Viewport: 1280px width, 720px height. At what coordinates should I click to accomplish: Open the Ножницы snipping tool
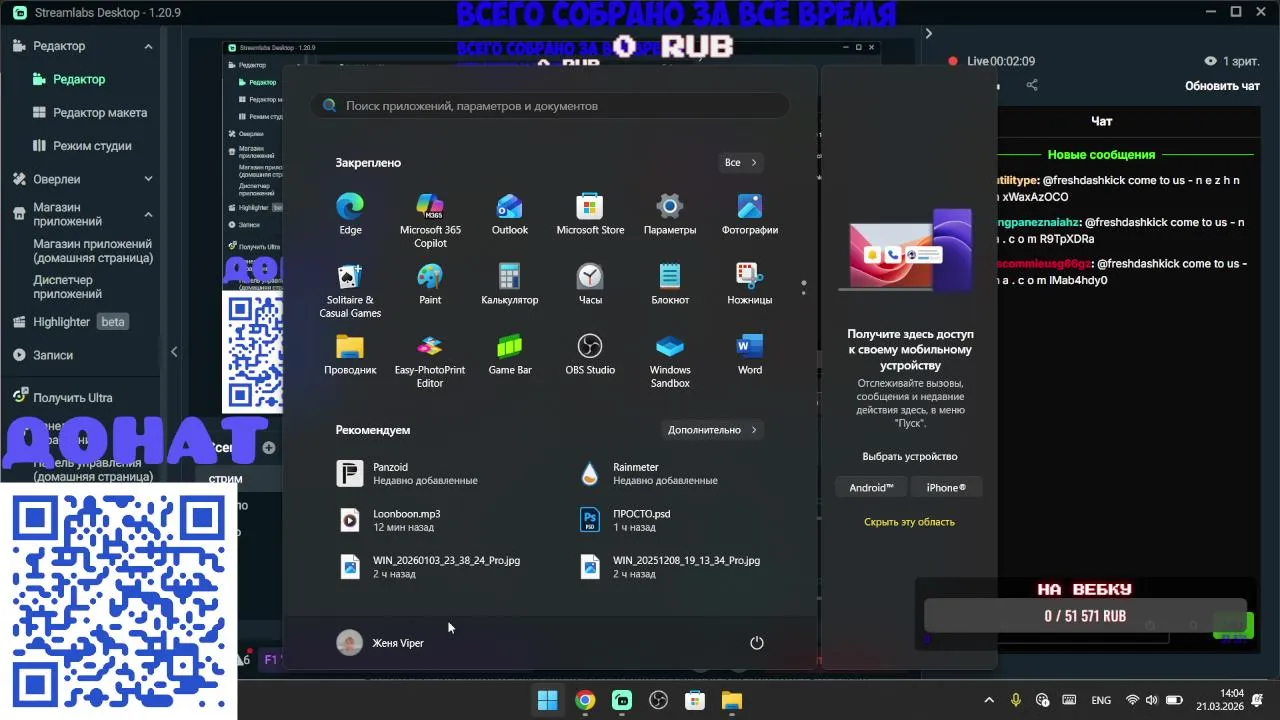click(750, 284)
